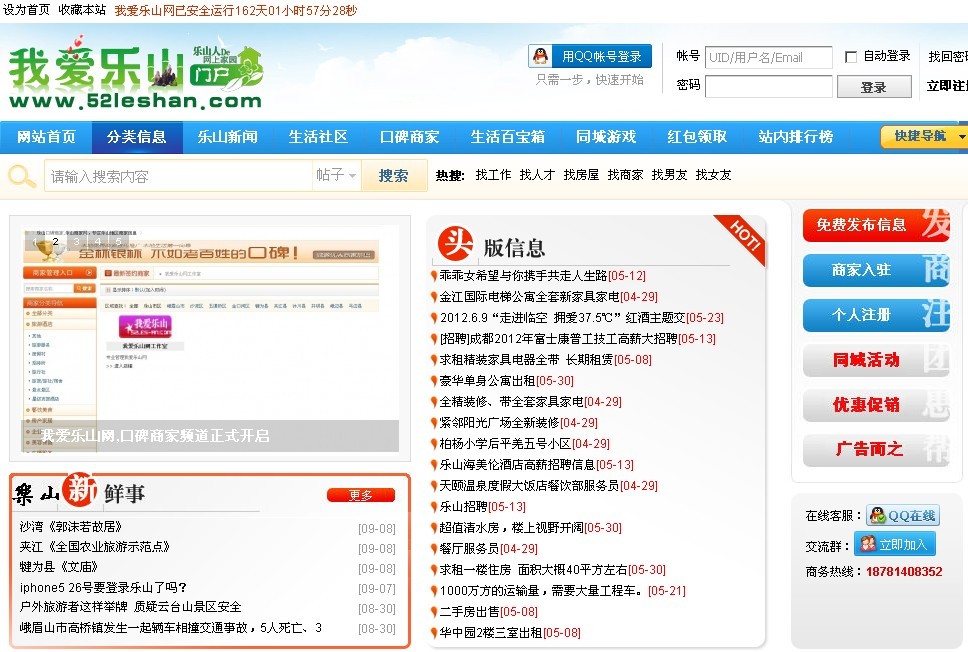Click the QQ在线 customer service icon
The height and width of the screenshot is (652, 968).
tap(903, 516)
